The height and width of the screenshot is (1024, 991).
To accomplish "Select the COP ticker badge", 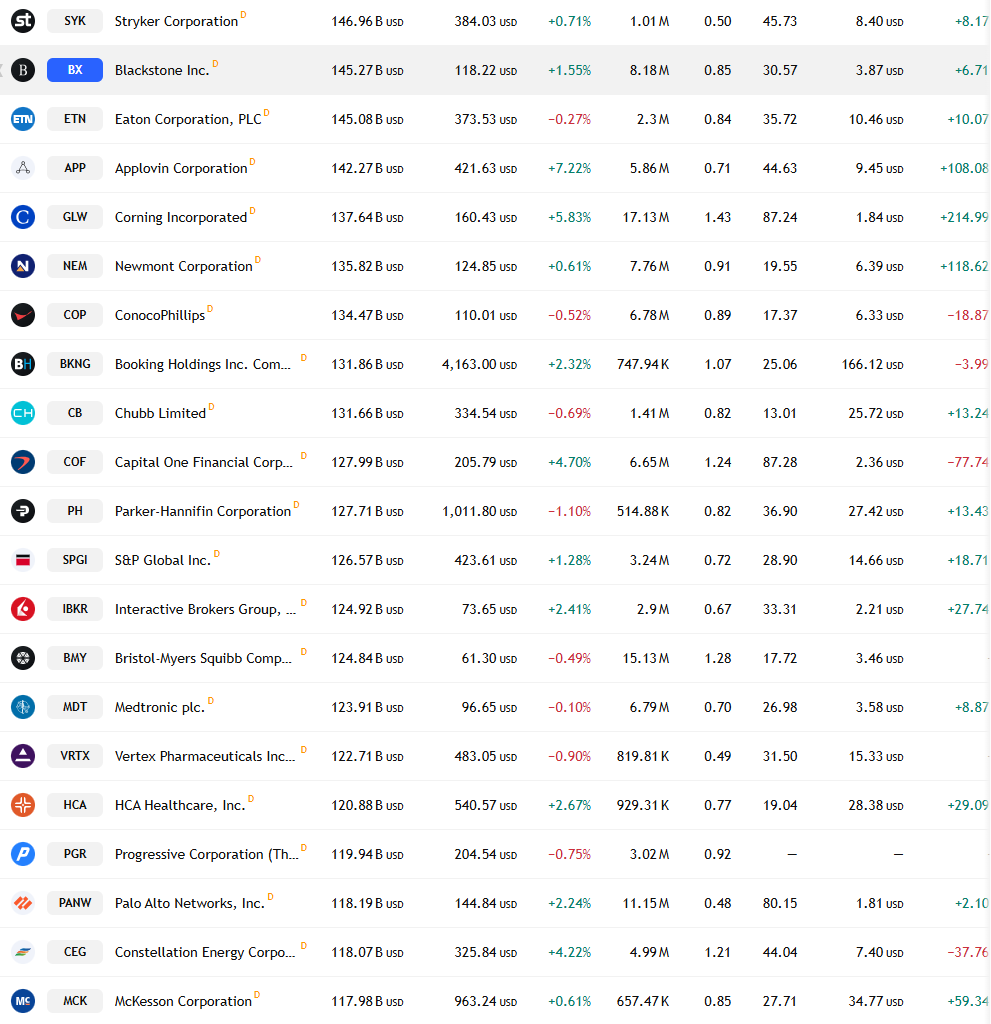I will click(75, 315).
